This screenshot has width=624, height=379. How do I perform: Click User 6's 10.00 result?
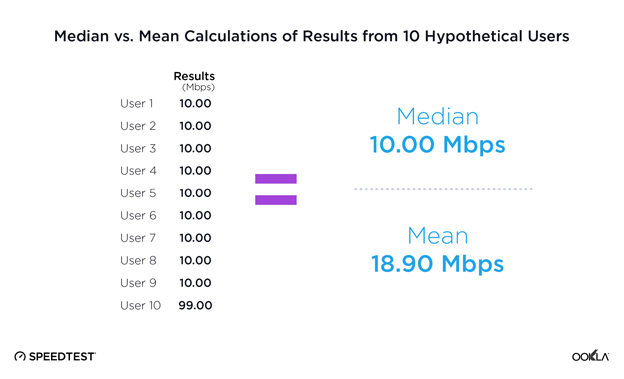click(x=195, y=215)
